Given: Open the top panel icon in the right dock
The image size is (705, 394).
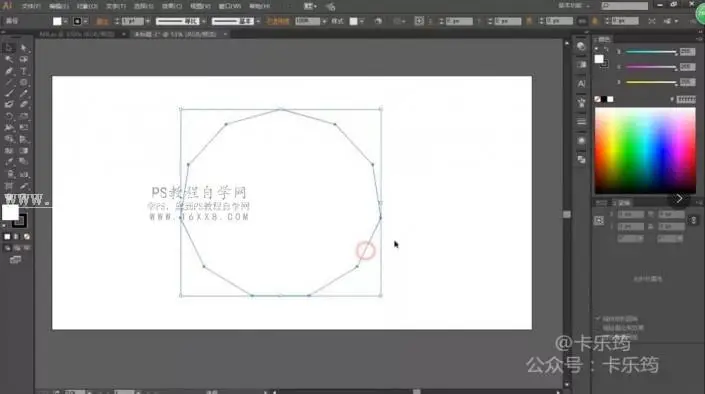Looking at the screenshot, I should point(581,46).
